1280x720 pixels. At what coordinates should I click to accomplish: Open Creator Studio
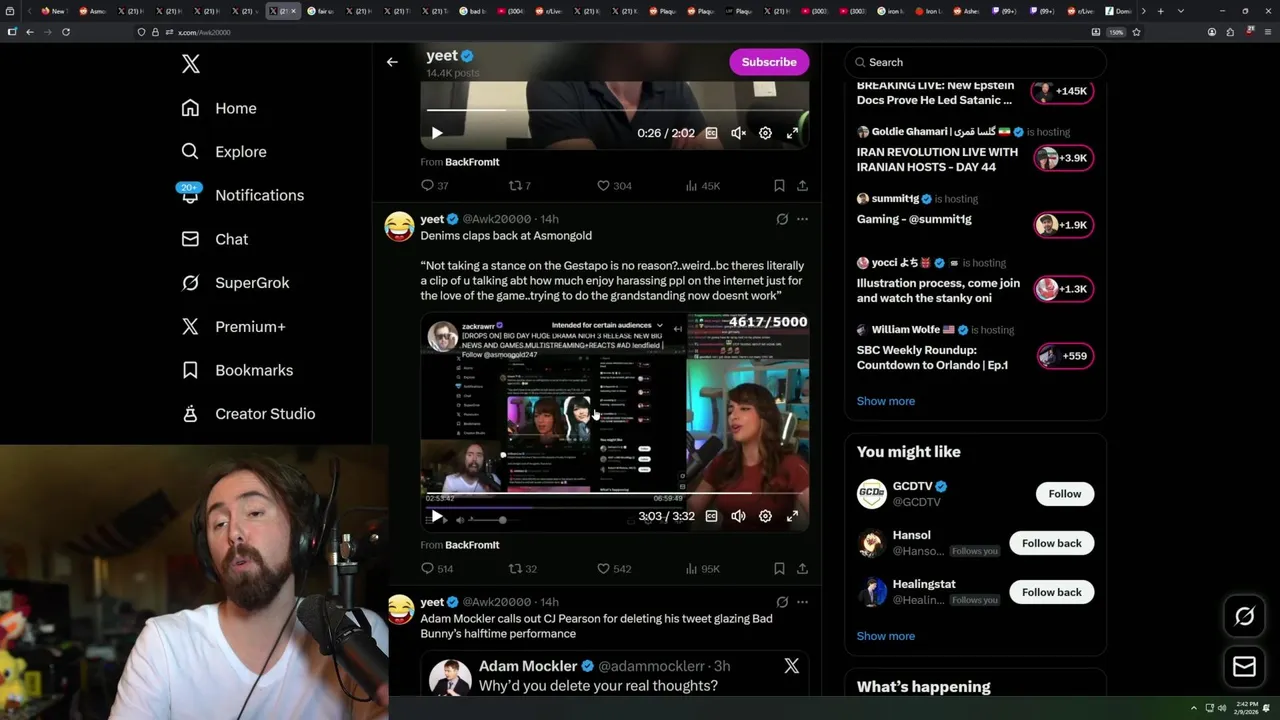[248, 414]
